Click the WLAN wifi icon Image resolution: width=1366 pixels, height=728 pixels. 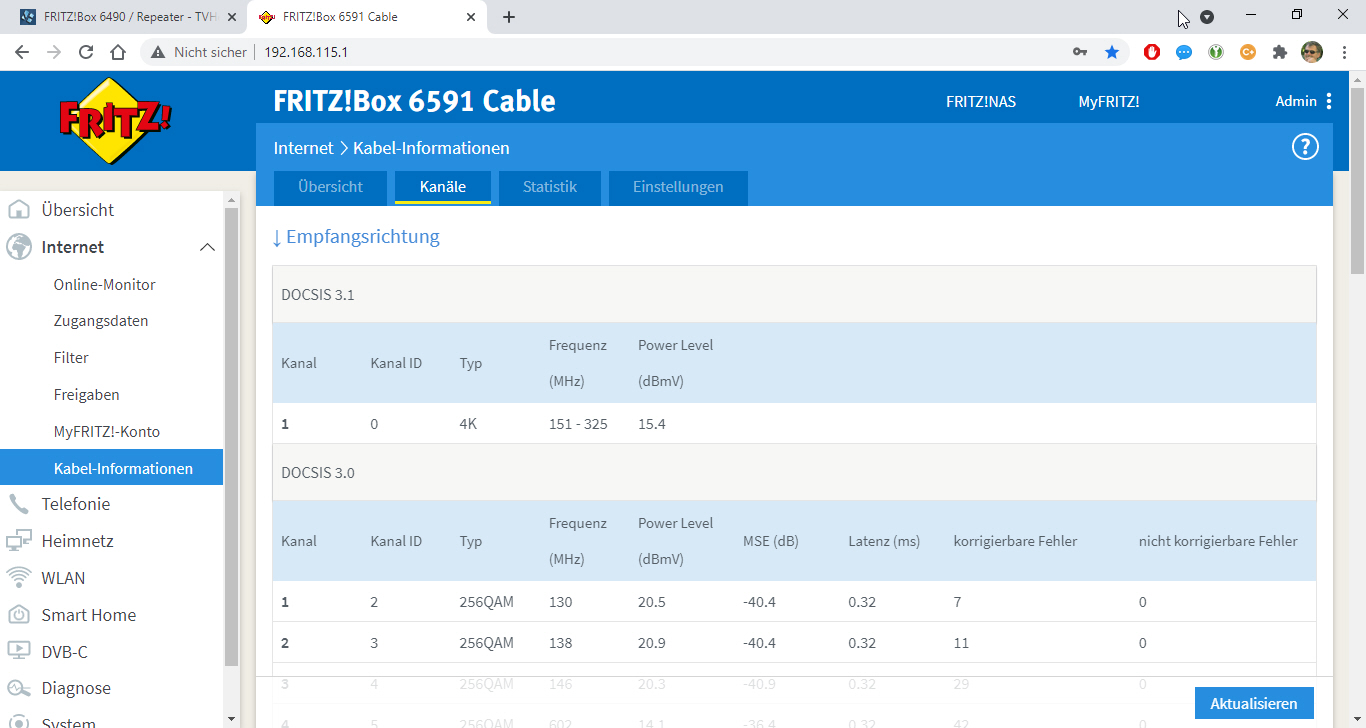[x=19, y=578]
